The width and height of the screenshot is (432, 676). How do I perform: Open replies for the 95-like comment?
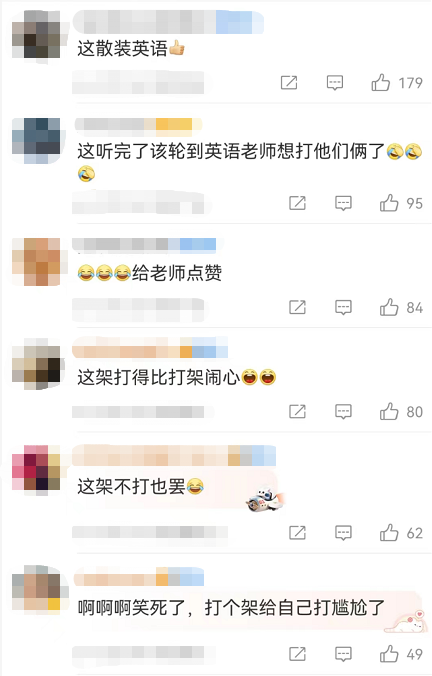pyautogui.click(x=343, y=203)
